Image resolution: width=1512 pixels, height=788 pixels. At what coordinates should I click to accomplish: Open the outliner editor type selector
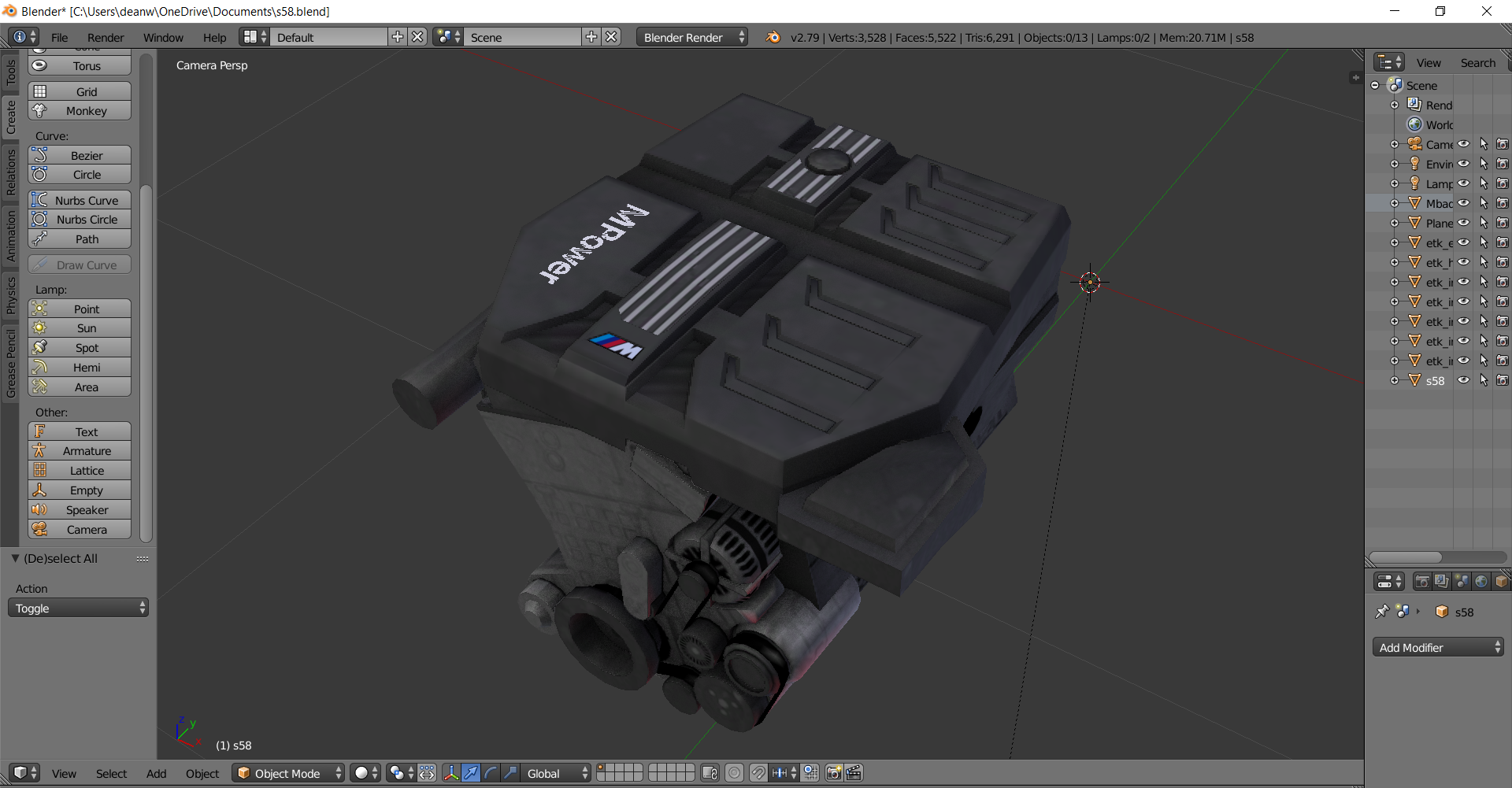[x=1389, y=62]
